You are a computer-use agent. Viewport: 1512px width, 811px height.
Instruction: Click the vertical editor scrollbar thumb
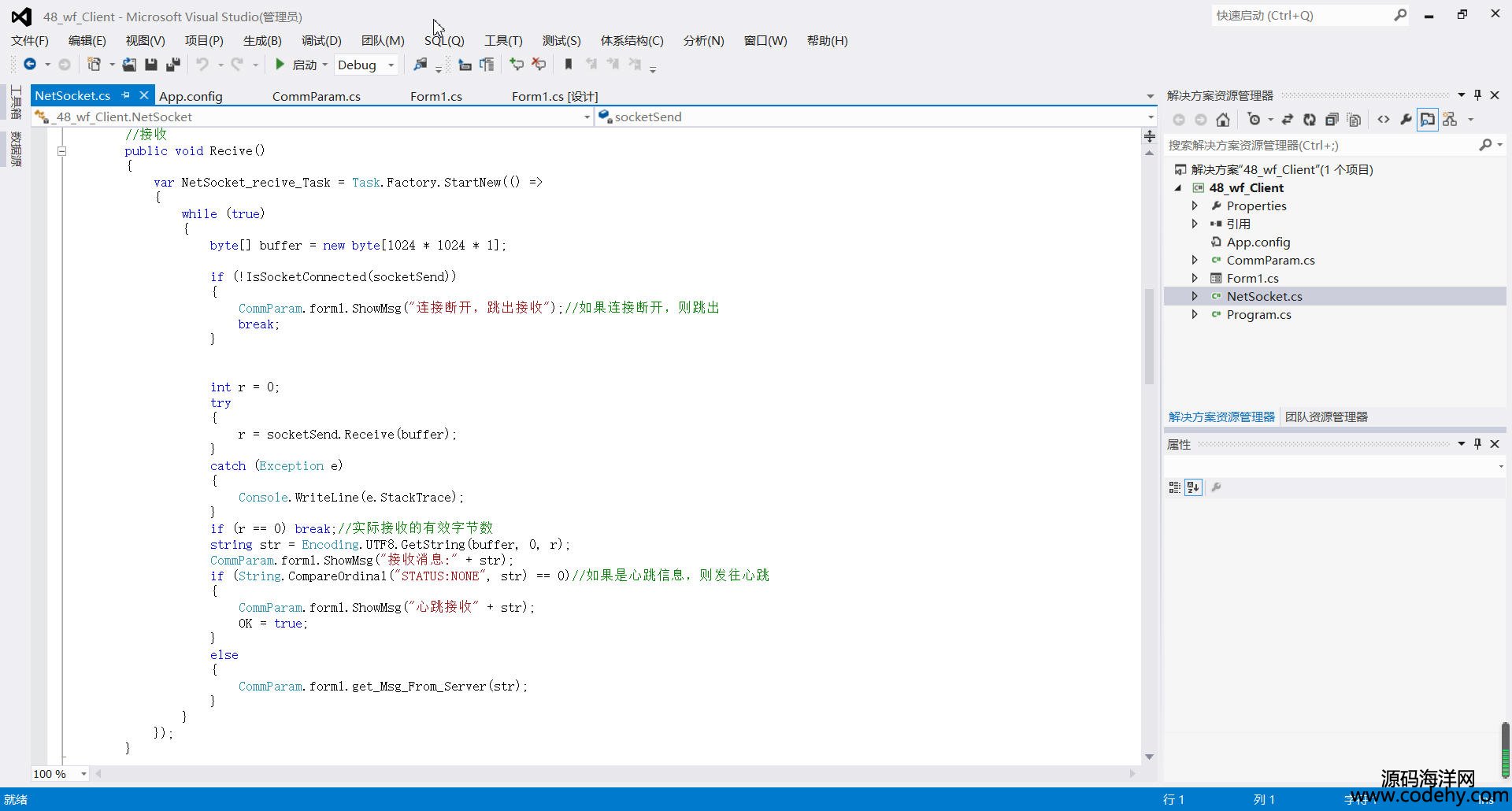(x=1150, y=336)
